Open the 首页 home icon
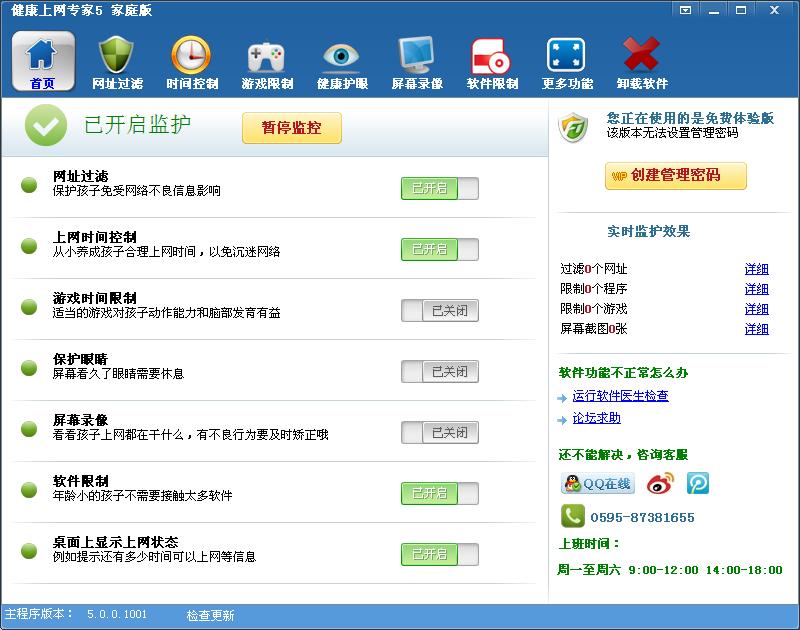The height and width of the screenshot is (630, 800). pyautogui.click(x=43, y=61)
